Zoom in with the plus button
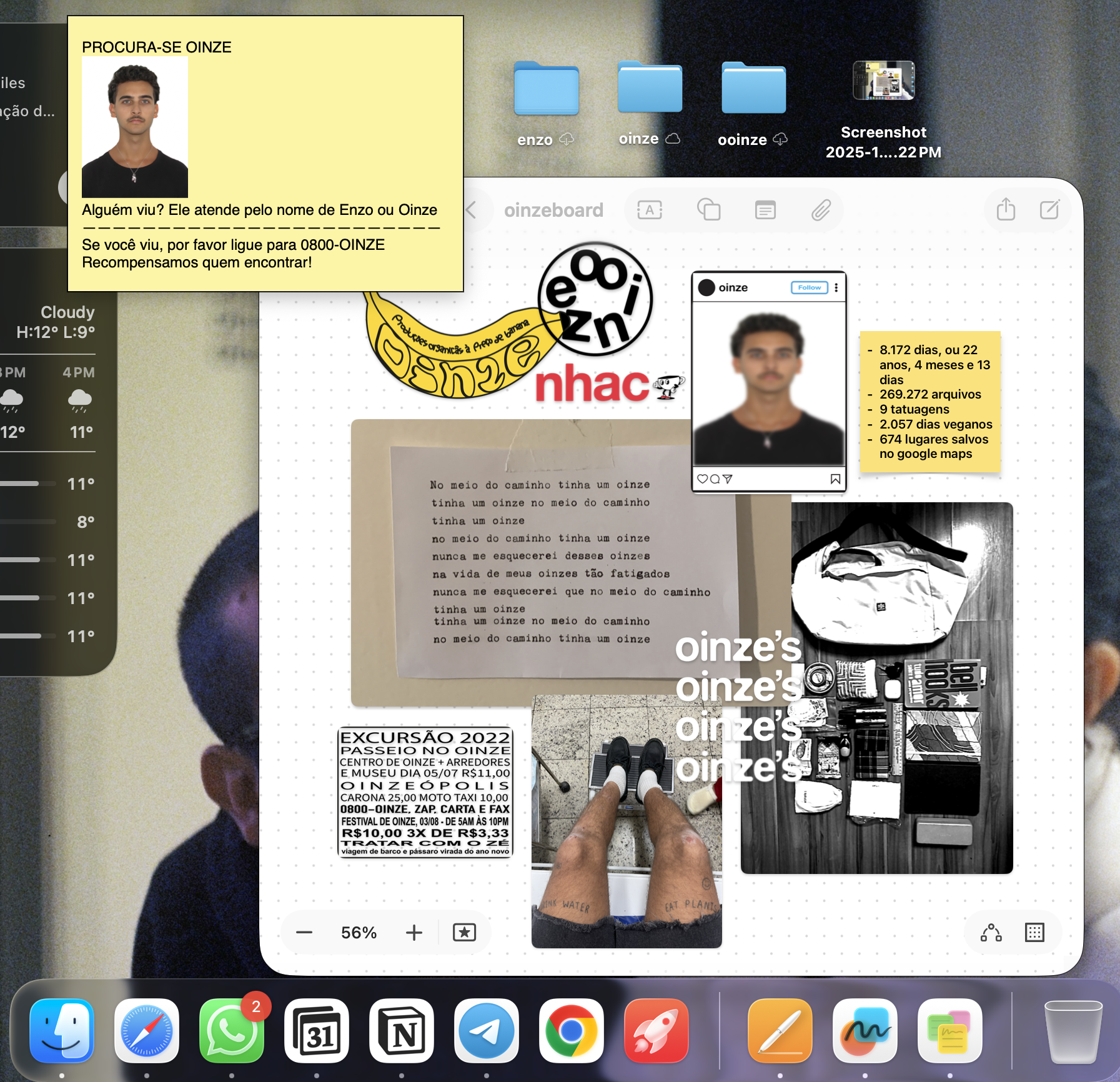The height and width of the screenshot is (1082, 1120). (414, 933)
